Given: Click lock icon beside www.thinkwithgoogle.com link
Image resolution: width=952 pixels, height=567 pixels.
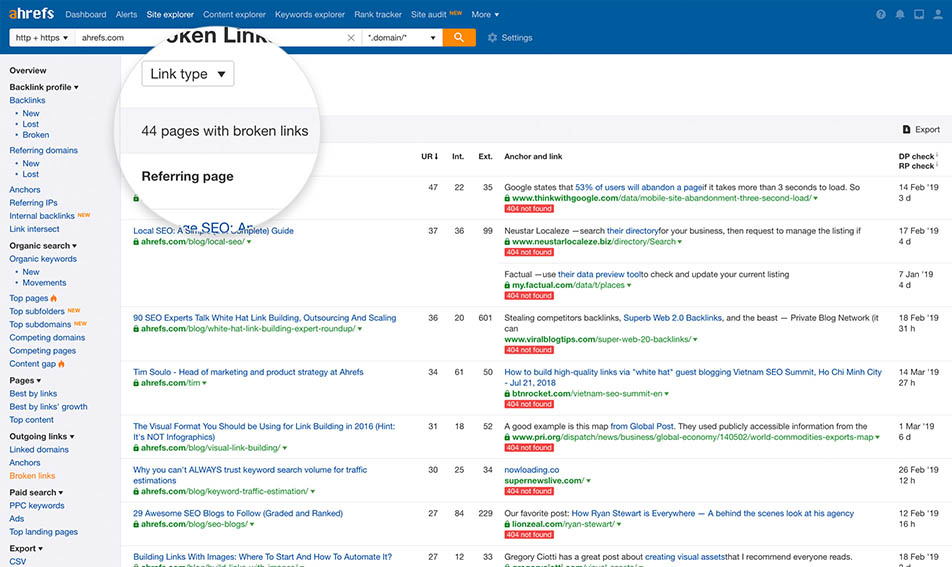Looking at the screenshot, I should tap(507, 198).
